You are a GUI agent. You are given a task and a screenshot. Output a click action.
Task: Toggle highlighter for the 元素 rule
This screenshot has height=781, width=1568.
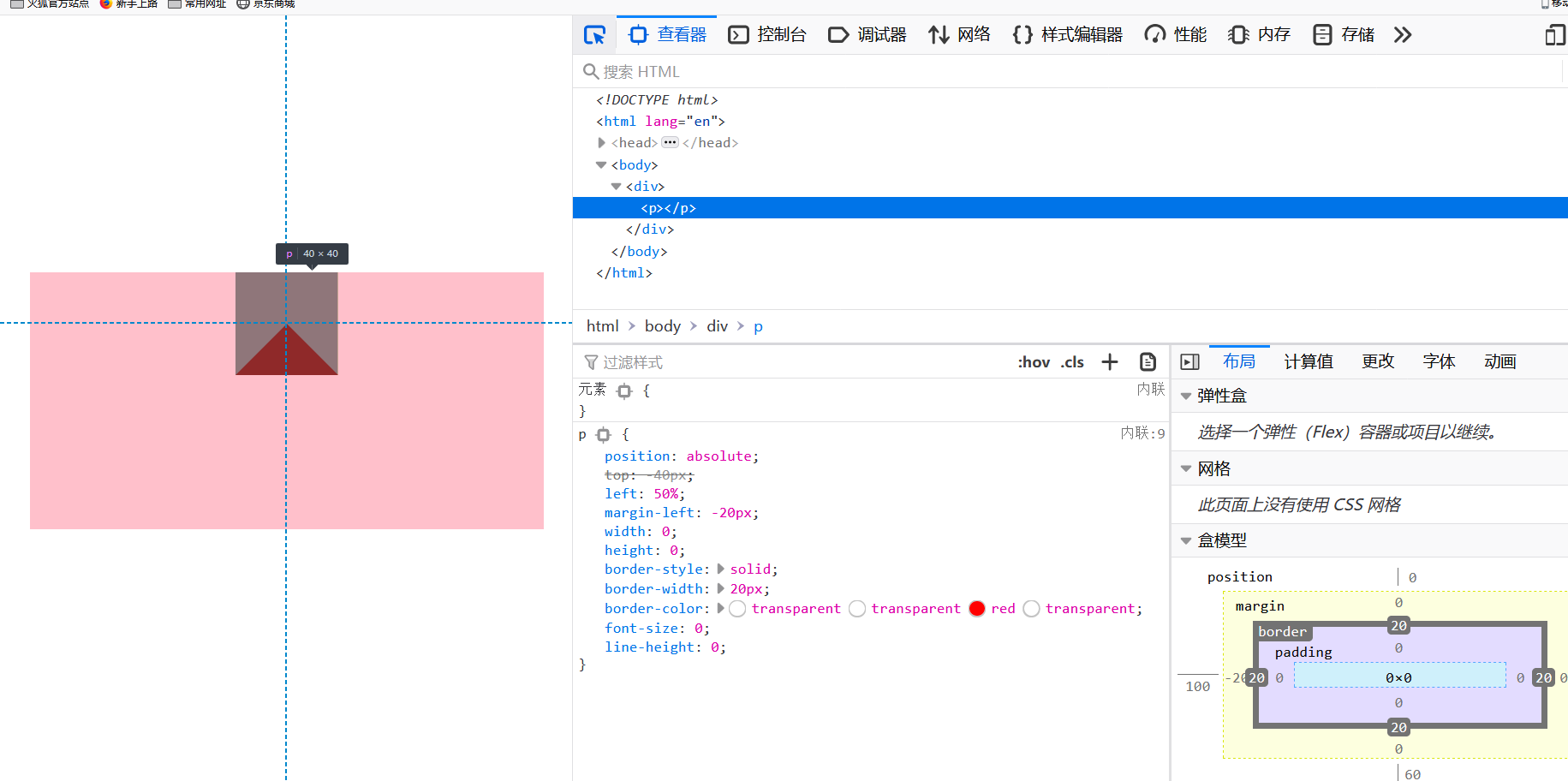(x=624, y=391)
